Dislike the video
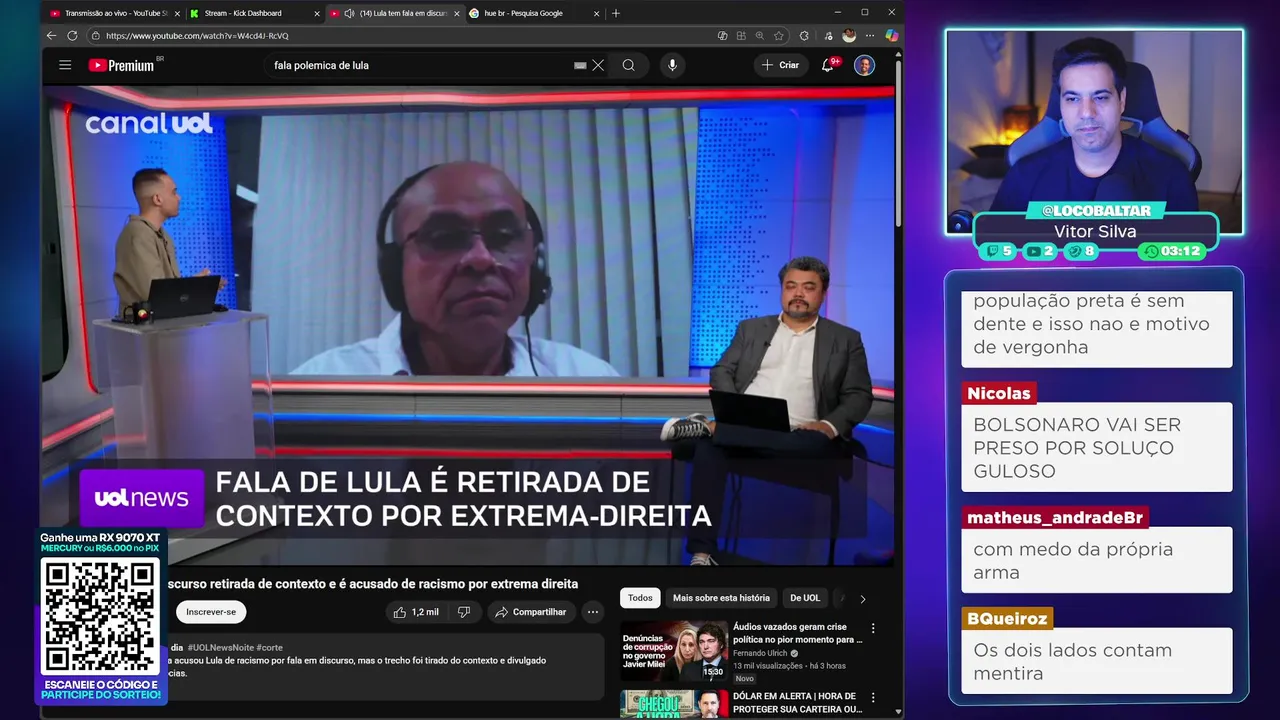 click(x=464, y=612)
